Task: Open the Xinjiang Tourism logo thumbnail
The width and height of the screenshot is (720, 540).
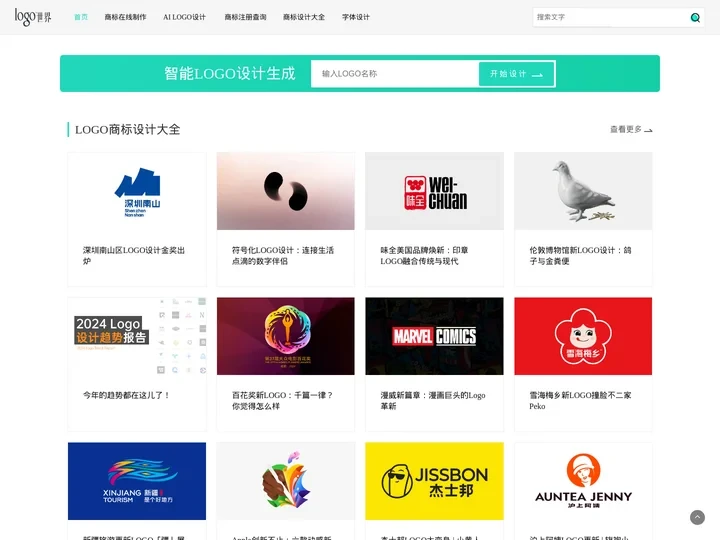Action: coord(137,481)
